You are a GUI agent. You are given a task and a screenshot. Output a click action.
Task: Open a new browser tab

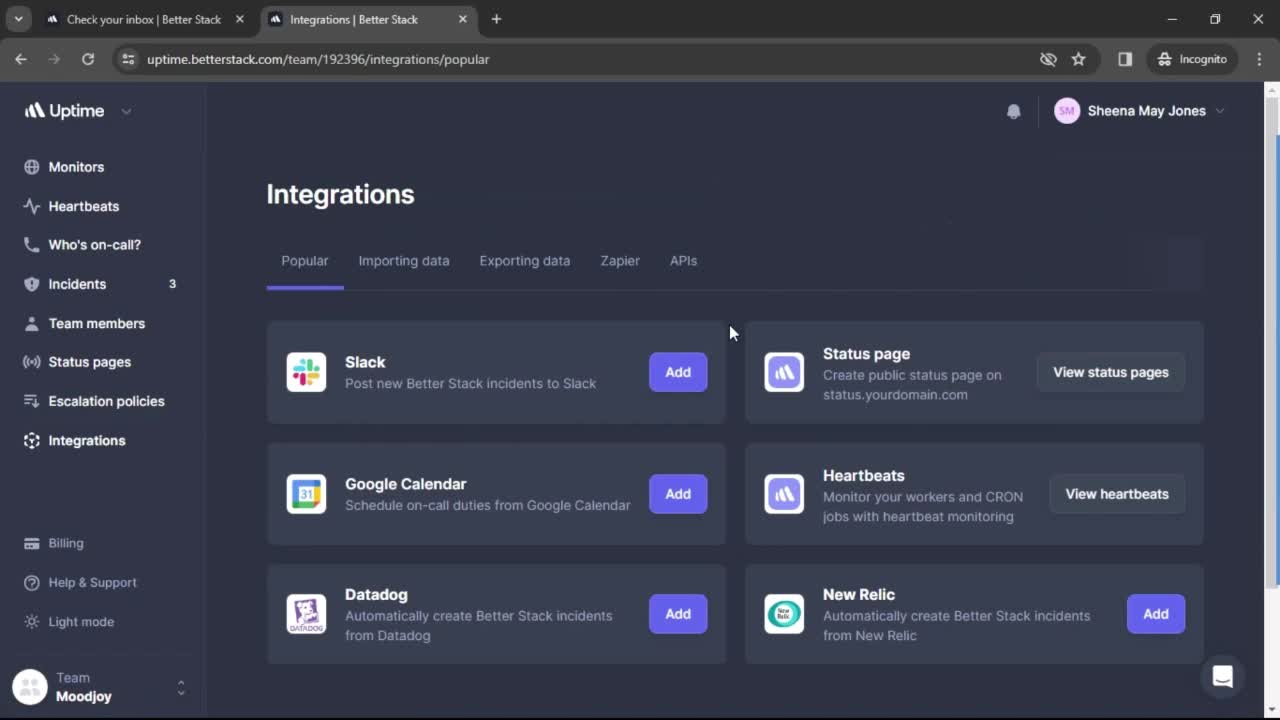[496, 19]
